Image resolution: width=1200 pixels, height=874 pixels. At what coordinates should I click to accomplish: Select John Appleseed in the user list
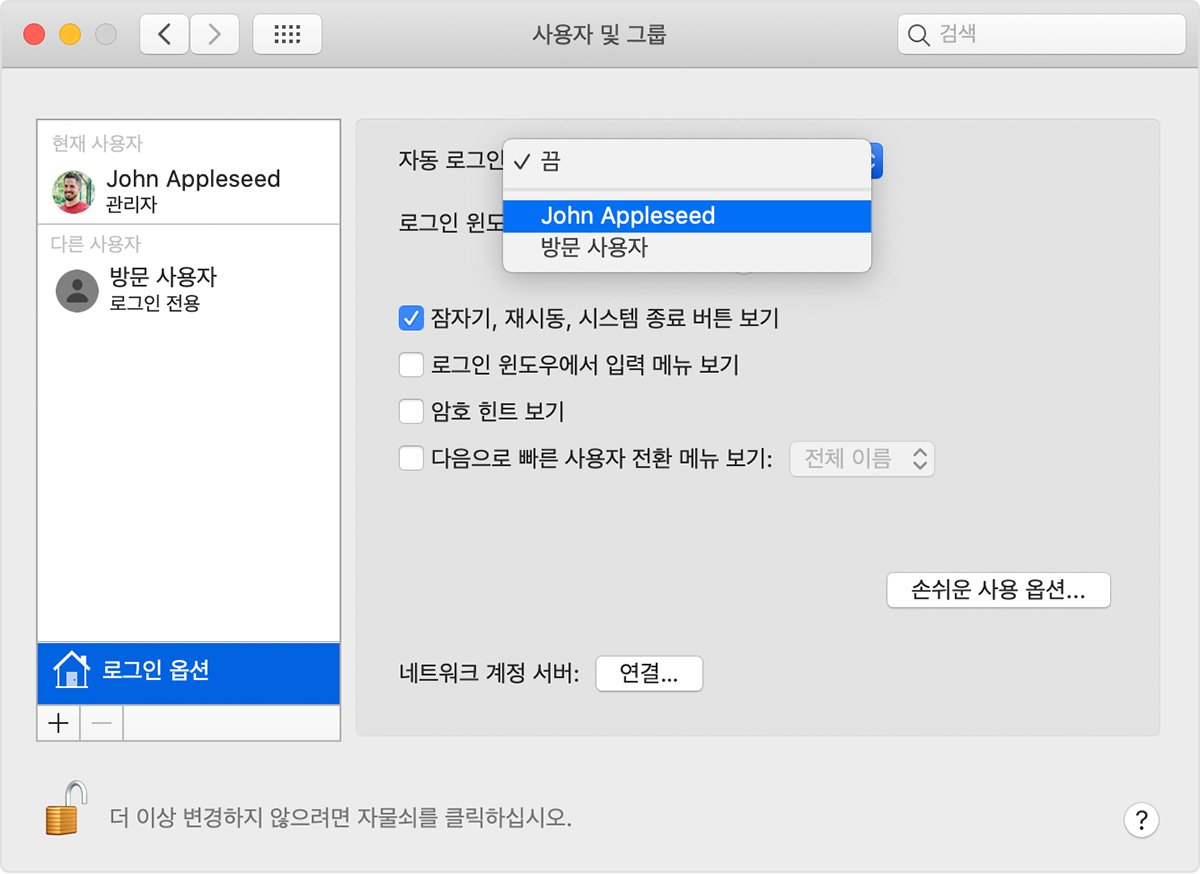pos(188,190)
